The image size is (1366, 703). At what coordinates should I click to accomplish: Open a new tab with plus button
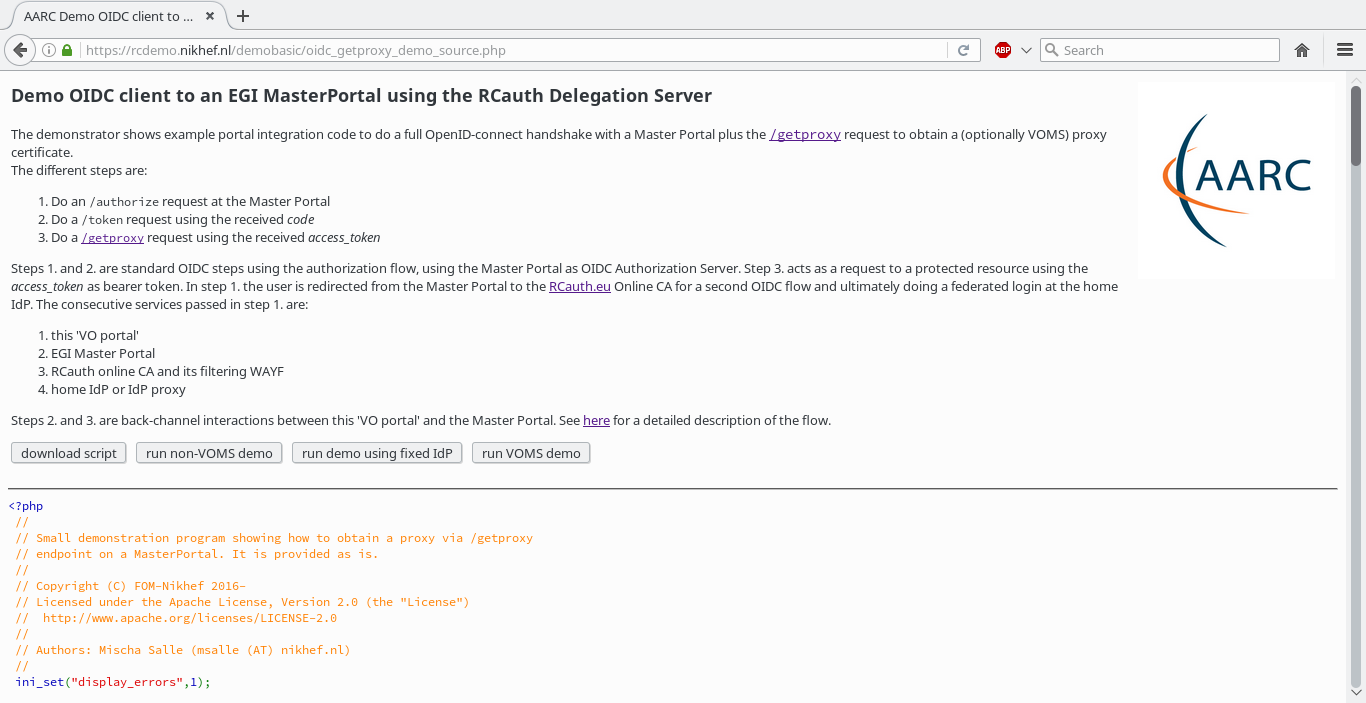tap(242, 16)
